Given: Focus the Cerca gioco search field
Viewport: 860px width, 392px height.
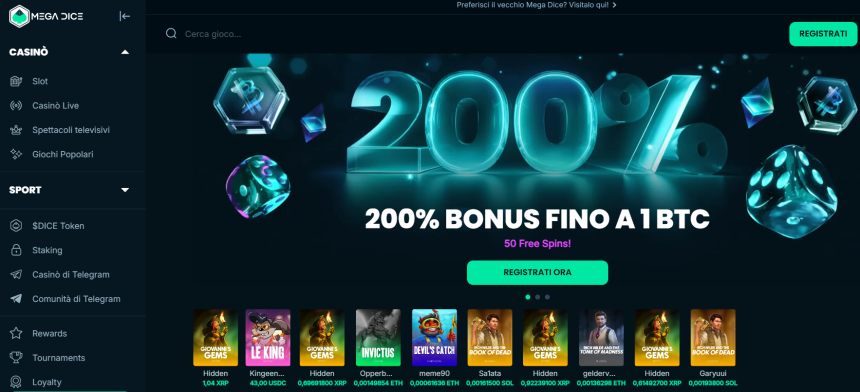Looking at the screenshot, I should pos(472,34).
